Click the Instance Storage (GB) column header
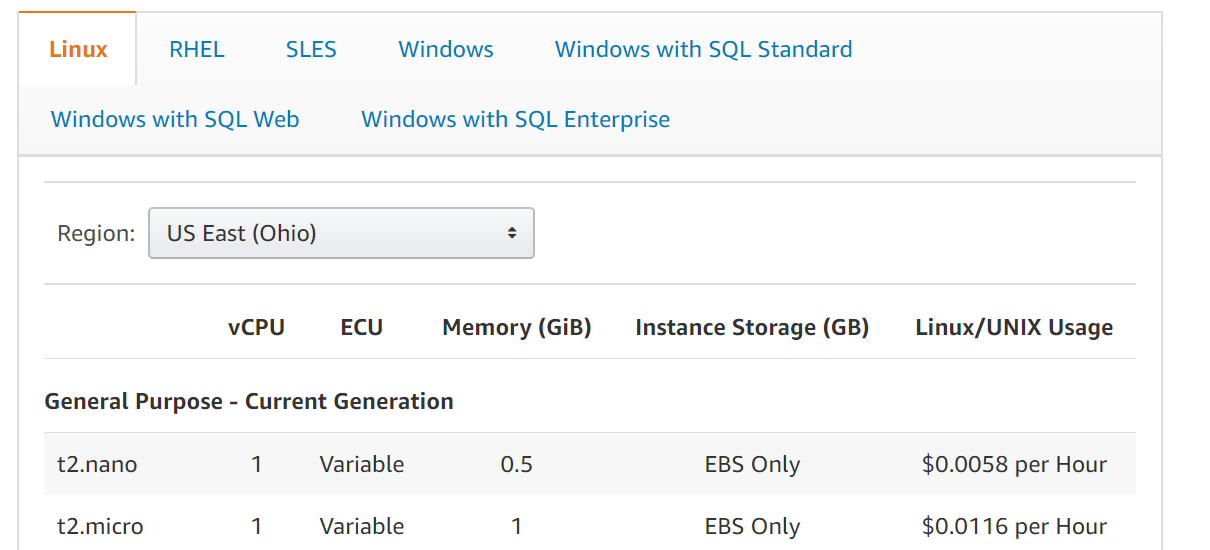Viewport: 1210px width, 550px height. click(x=752, y=327)
